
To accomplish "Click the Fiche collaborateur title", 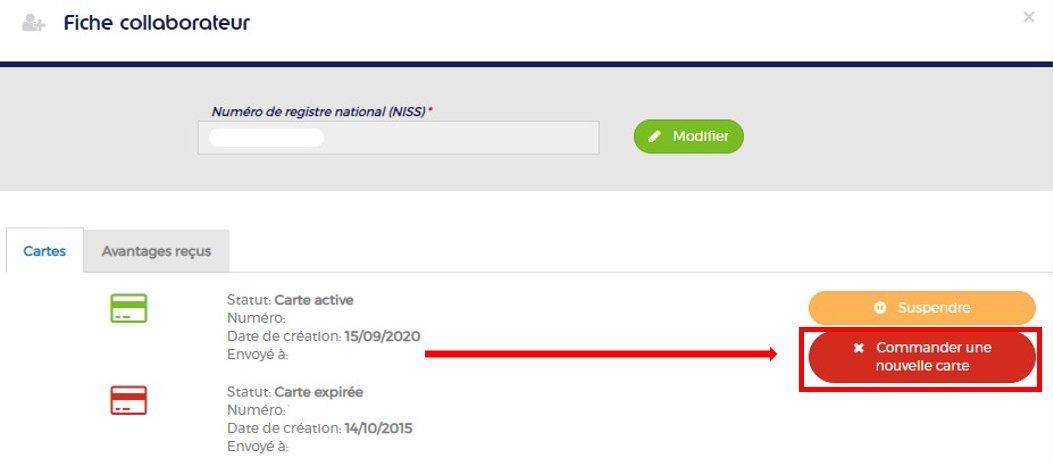I will click(x=157, y=23).
